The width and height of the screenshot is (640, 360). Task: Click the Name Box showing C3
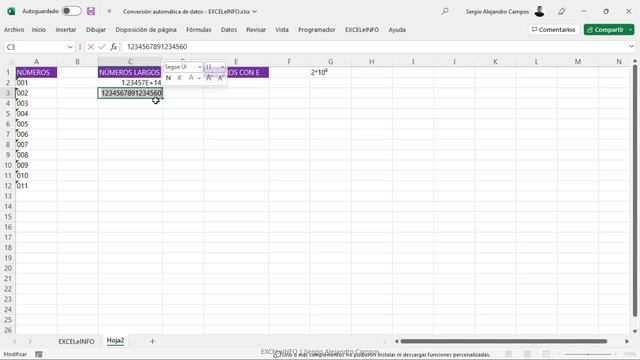click(x=35, y=47)
